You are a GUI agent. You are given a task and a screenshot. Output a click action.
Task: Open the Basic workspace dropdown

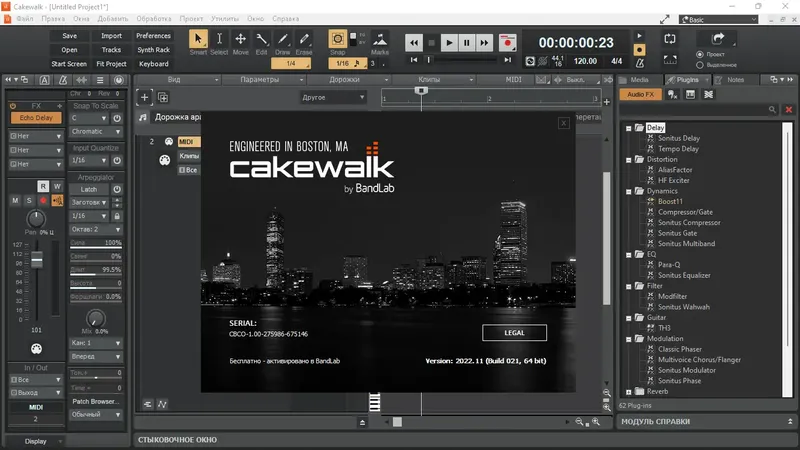coord(718,19)
